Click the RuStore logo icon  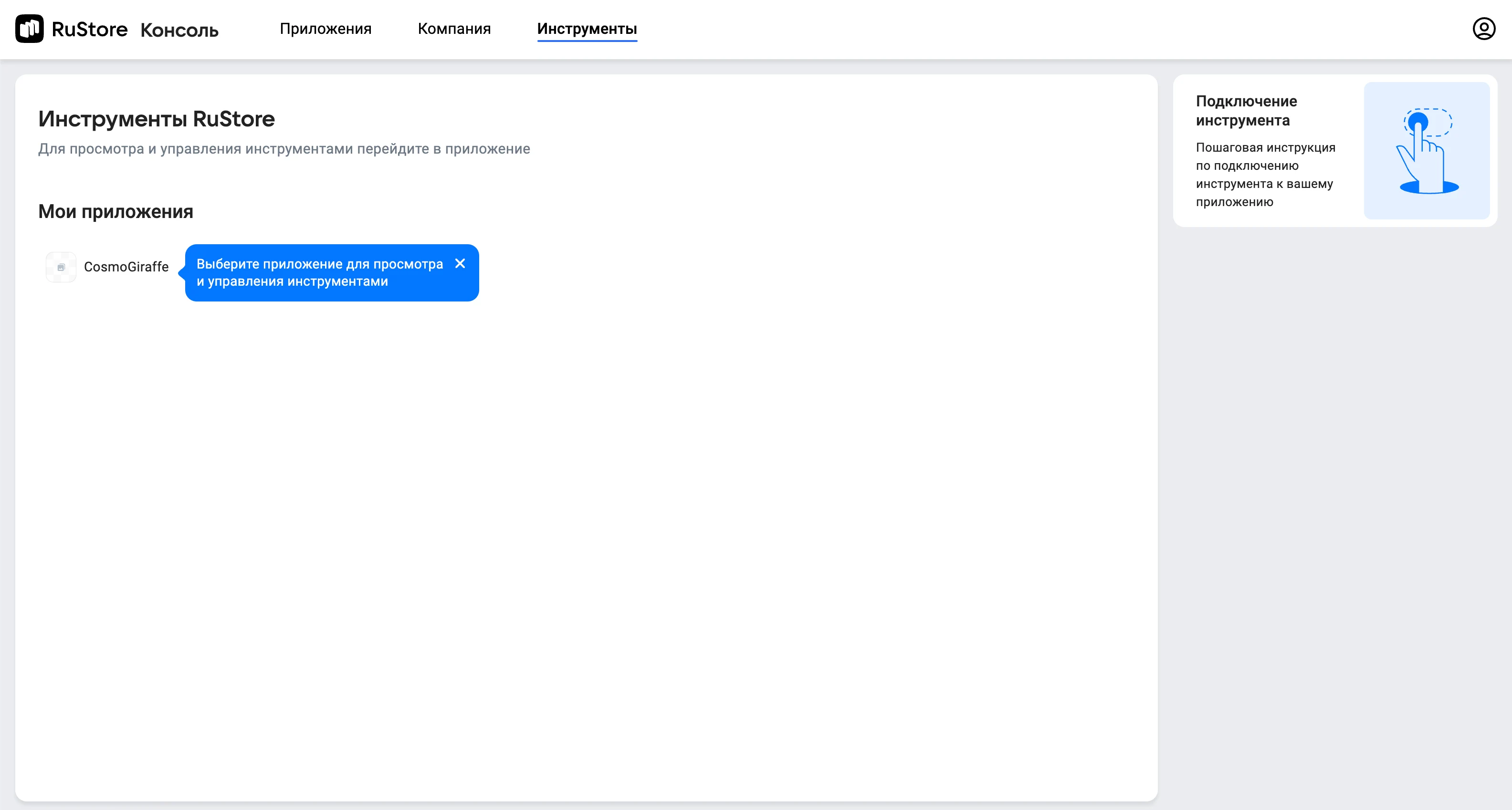tap(29, 29)
